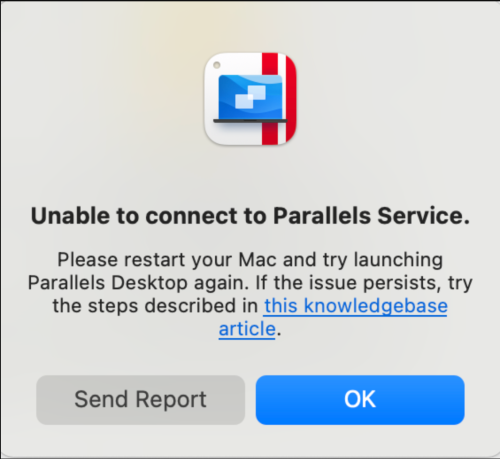Screen dimensions: 500x459
Task: Click the word "Unable" in the title
Action: (x=70, y=216)
